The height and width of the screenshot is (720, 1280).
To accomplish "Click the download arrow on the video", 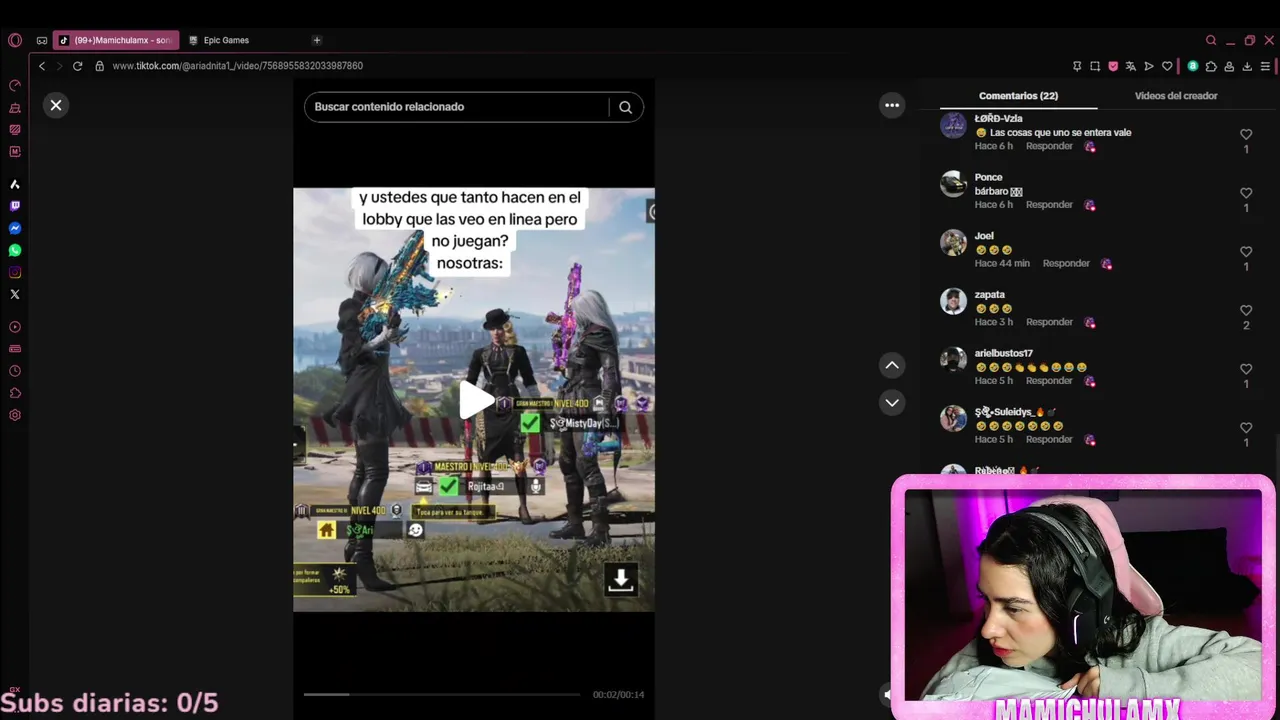I will [x=620, y=579].
